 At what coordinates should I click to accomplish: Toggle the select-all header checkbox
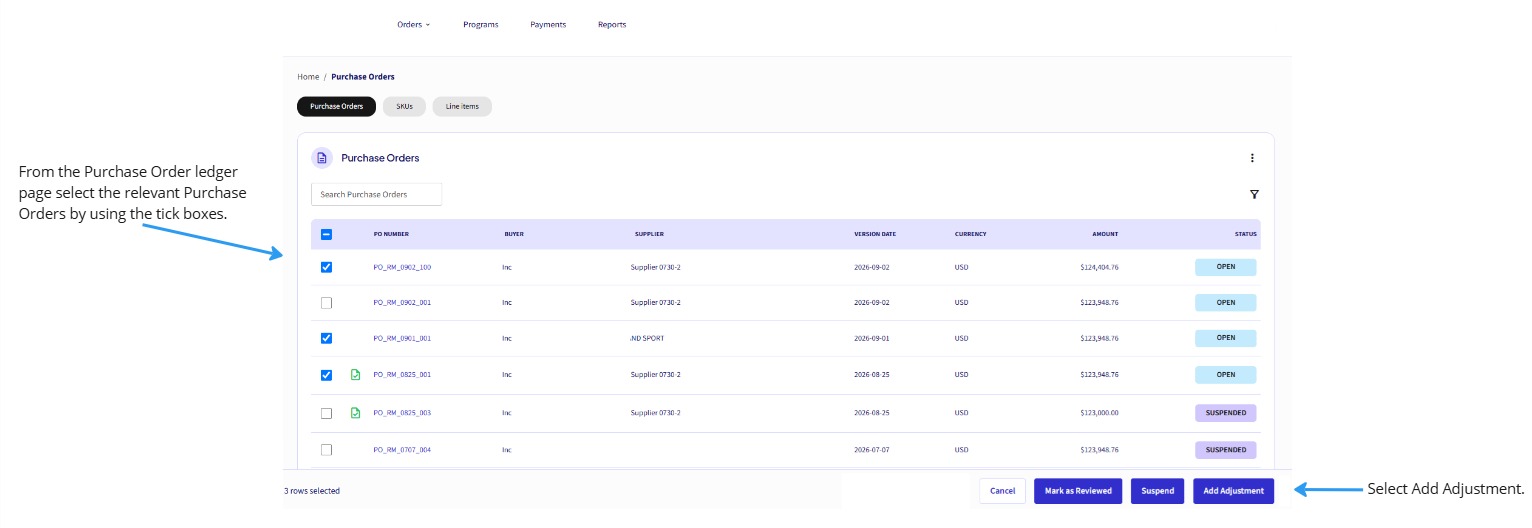(326, 235)
